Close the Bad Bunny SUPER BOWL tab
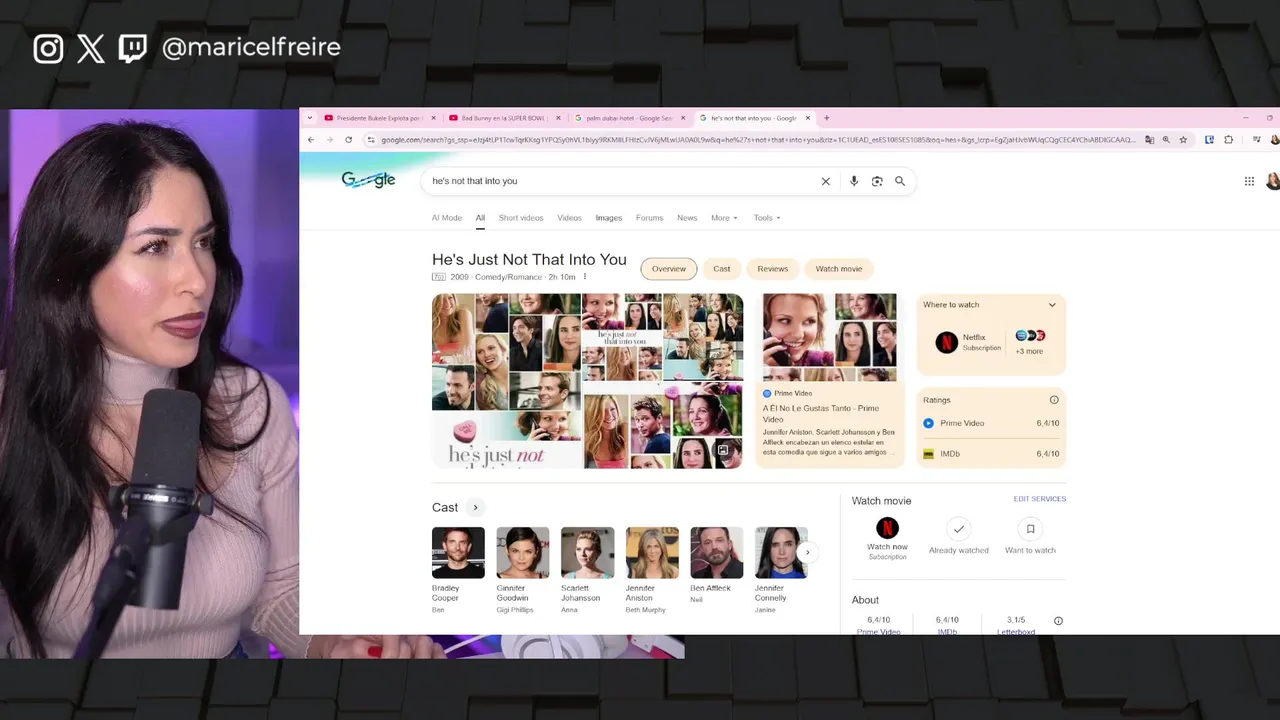This screenshot has width=1280, height=720. [x=558, y=118]
